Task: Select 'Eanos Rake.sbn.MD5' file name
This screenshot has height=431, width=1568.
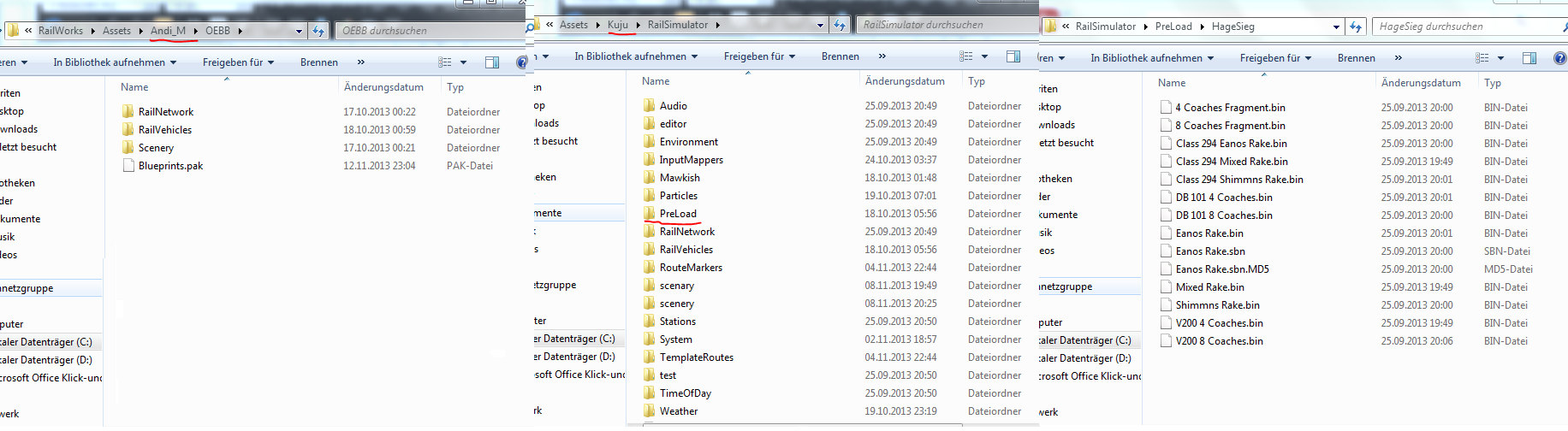Action: click(1222, 269)
